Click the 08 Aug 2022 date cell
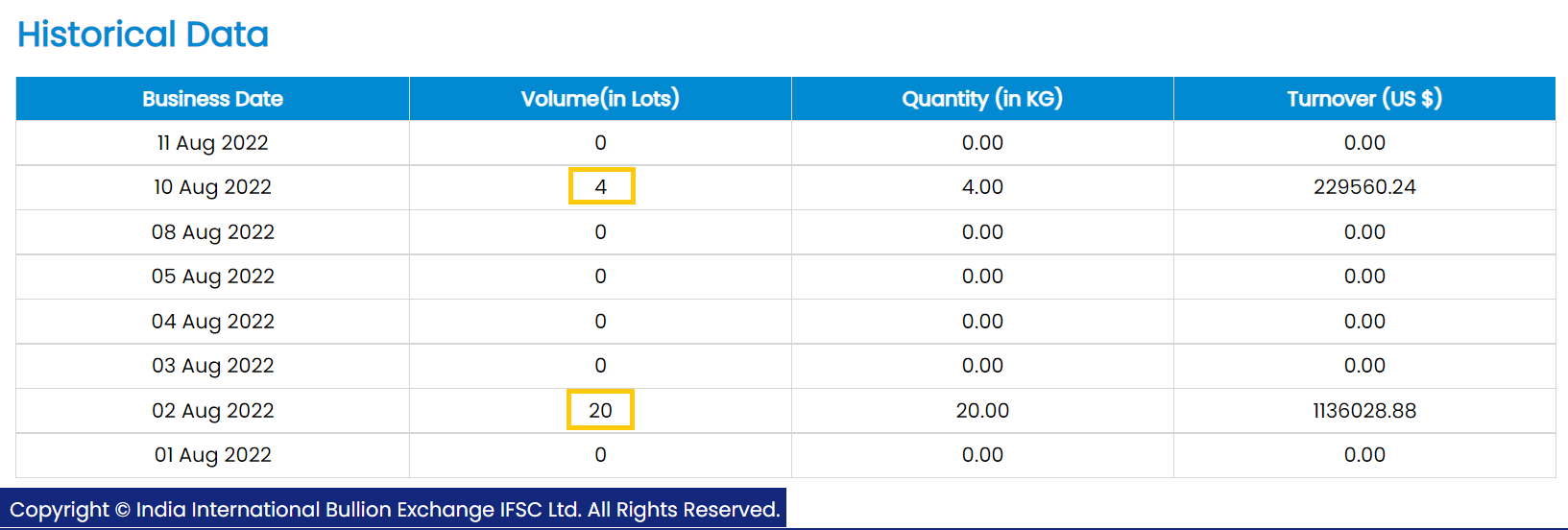Viewport: 1568px width, 530px height. tap(212, 232)
